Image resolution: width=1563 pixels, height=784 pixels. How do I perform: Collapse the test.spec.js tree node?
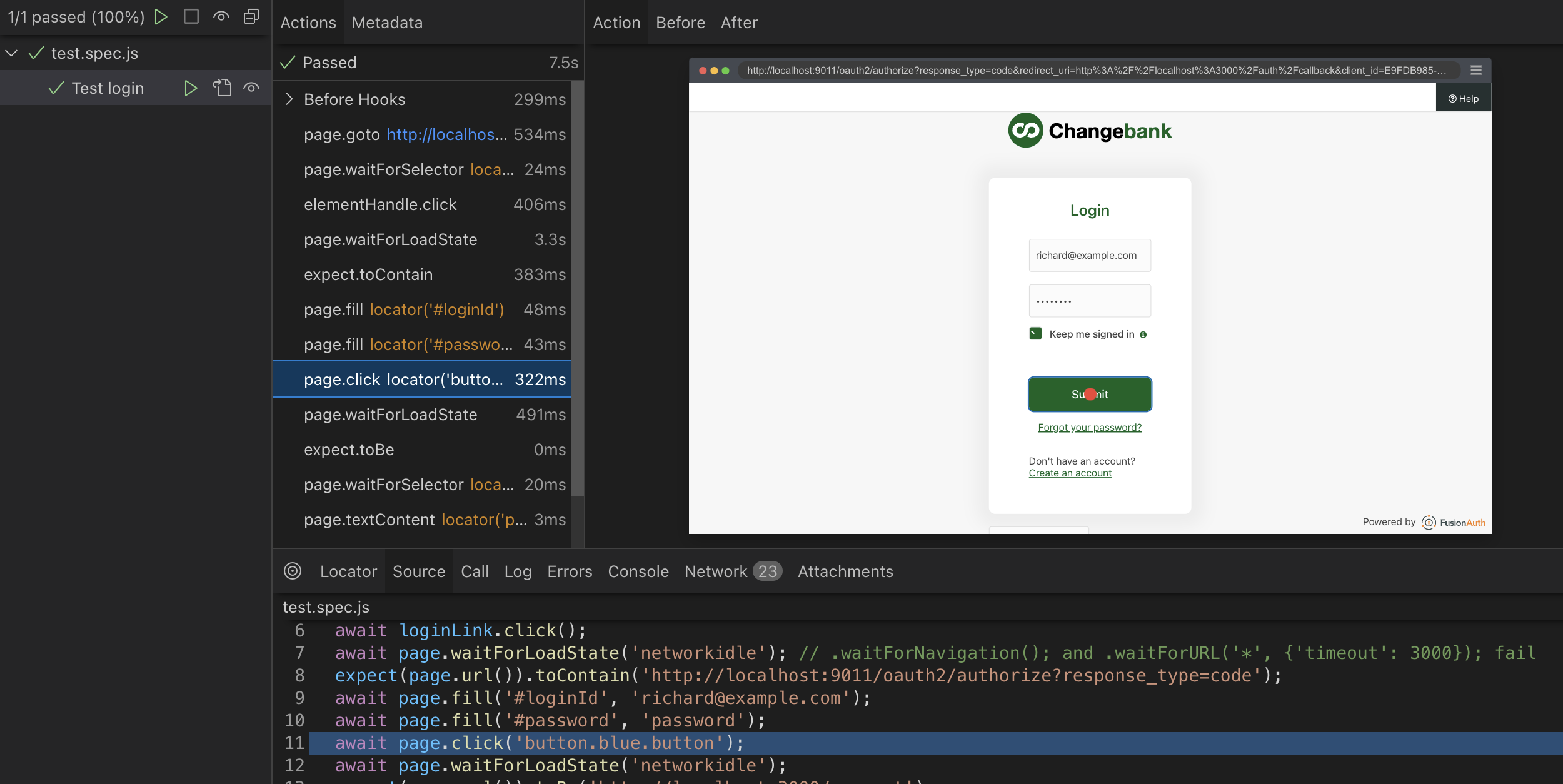coord(11,53)
